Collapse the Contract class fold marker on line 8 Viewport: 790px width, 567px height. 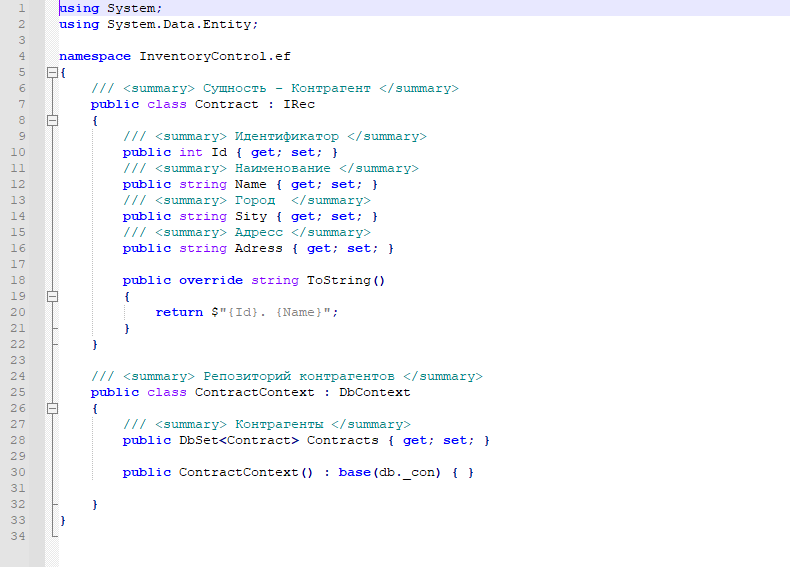(x=51, y=121)
